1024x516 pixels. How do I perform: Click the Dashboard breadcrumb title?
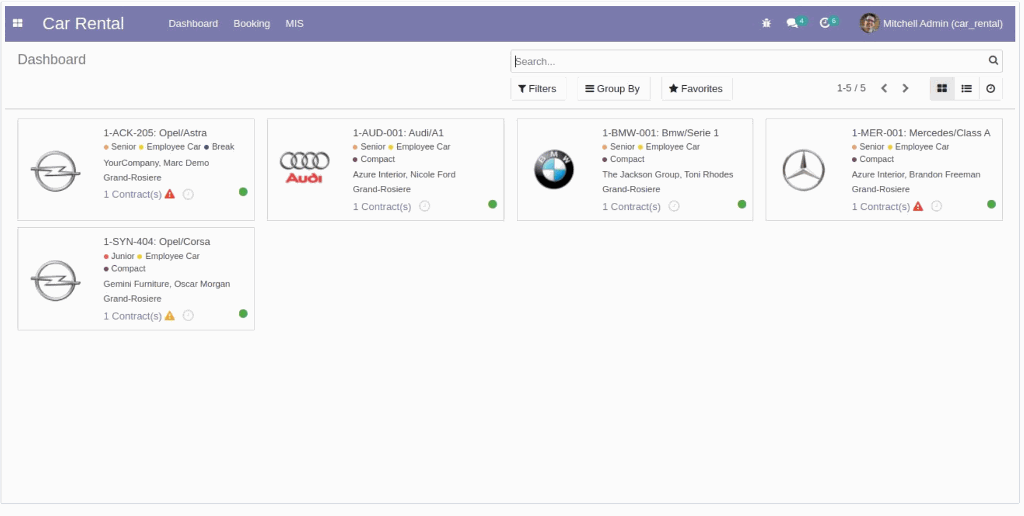click(x=52, y=59)
